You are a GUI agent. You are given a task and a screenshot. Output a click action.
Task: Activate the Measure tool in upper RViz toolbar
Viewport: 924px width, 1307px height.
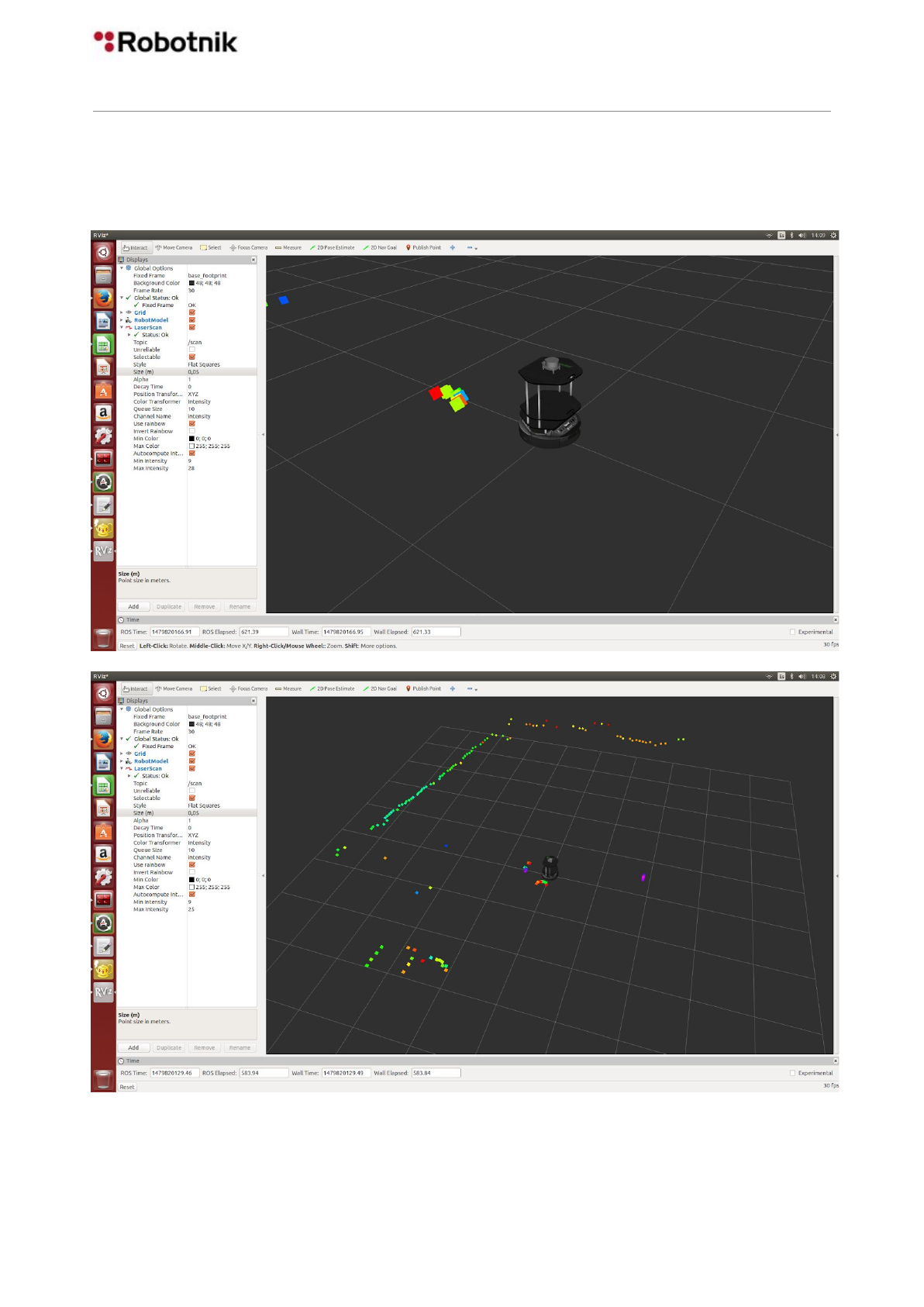pyautogui.click(x=288, y=248)
